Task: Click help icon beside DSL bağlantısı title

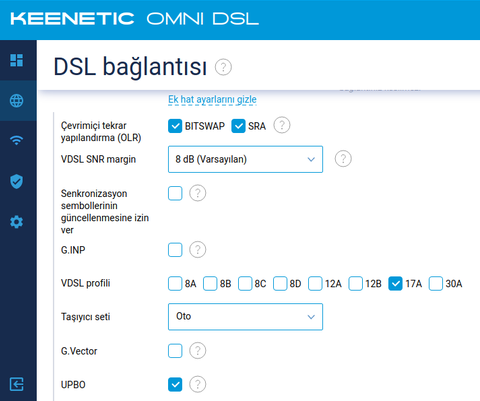Action: tap(223, 67)
